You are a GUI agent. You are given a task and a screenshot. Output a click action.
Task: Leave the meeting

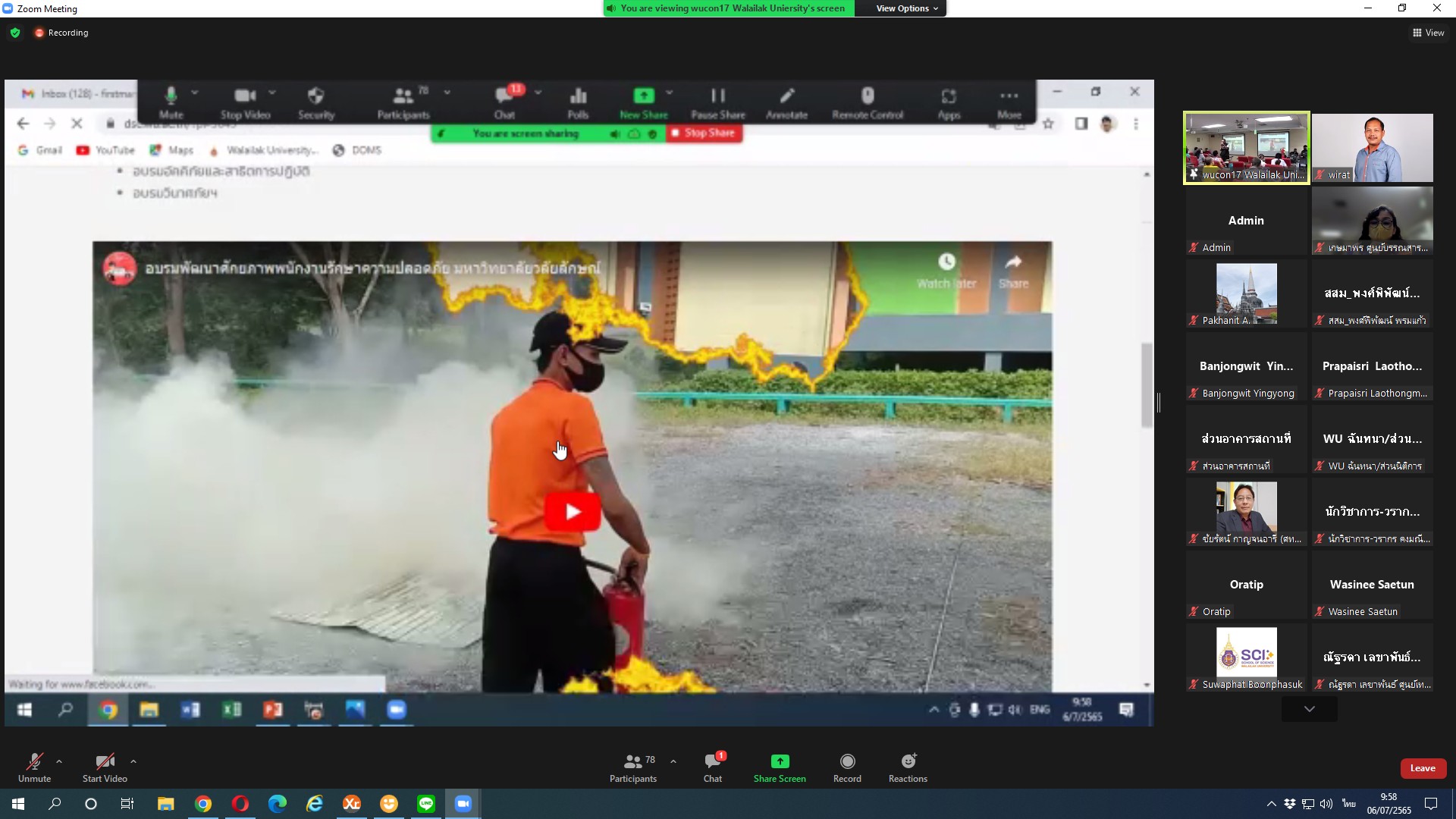coord(1423,768)
